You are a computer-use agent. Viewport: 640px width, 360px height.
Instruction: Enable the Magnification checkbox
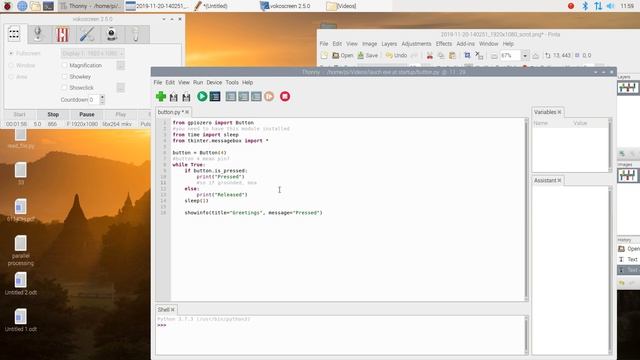(64, 65)
